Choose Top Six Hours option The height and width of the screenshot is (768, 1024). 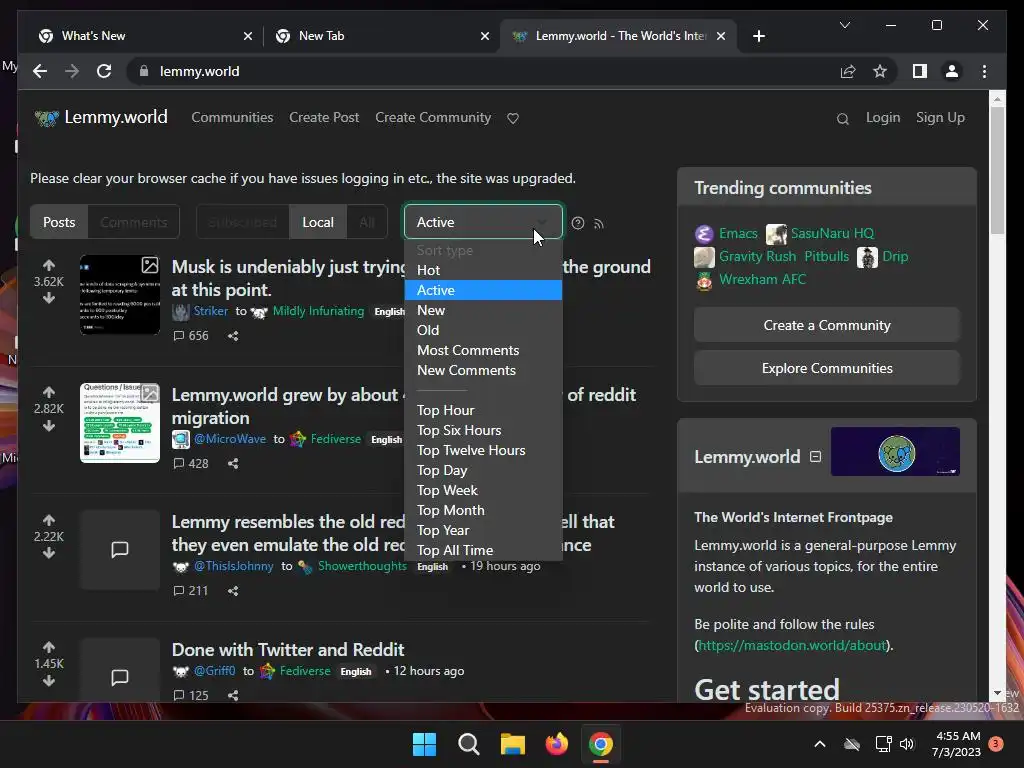483,430
